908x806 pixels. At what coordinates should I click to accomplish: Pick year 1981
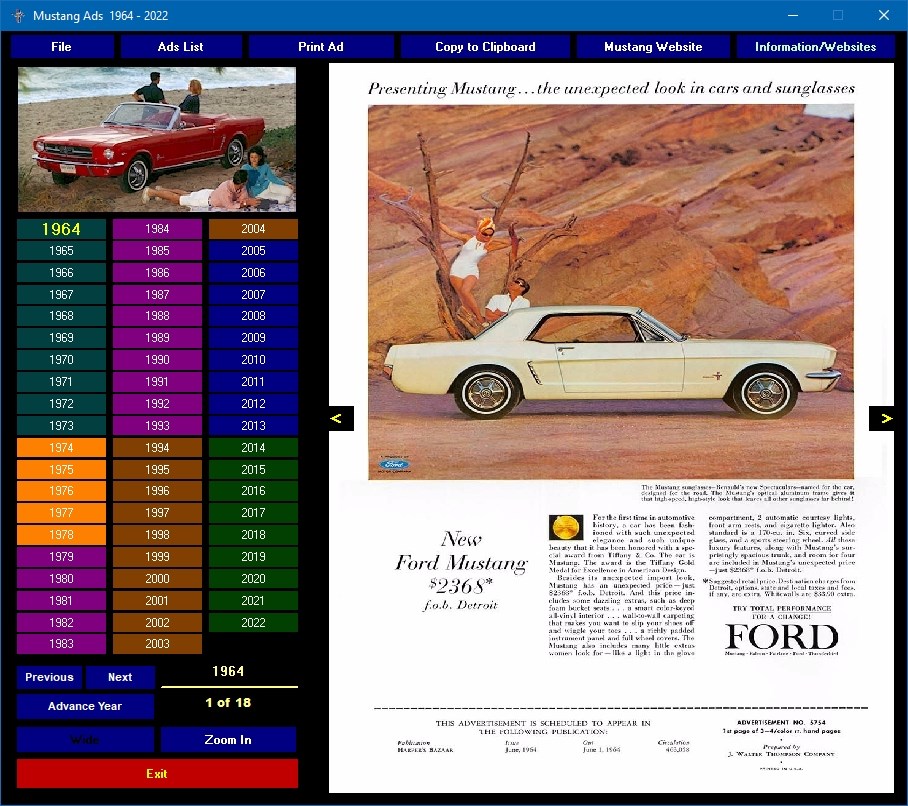tap(61, 600)
